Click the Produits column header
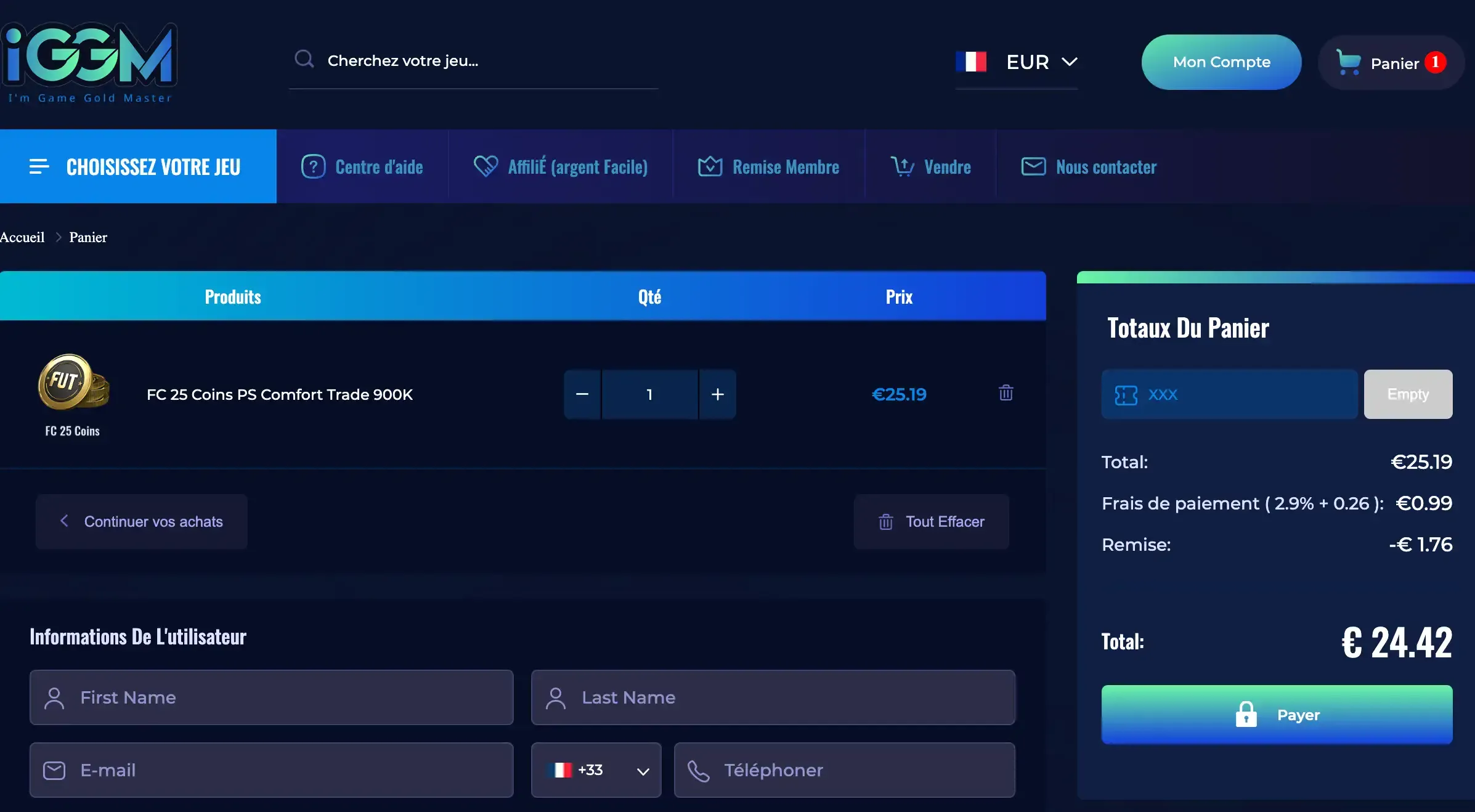 click(x=233, y=297)
